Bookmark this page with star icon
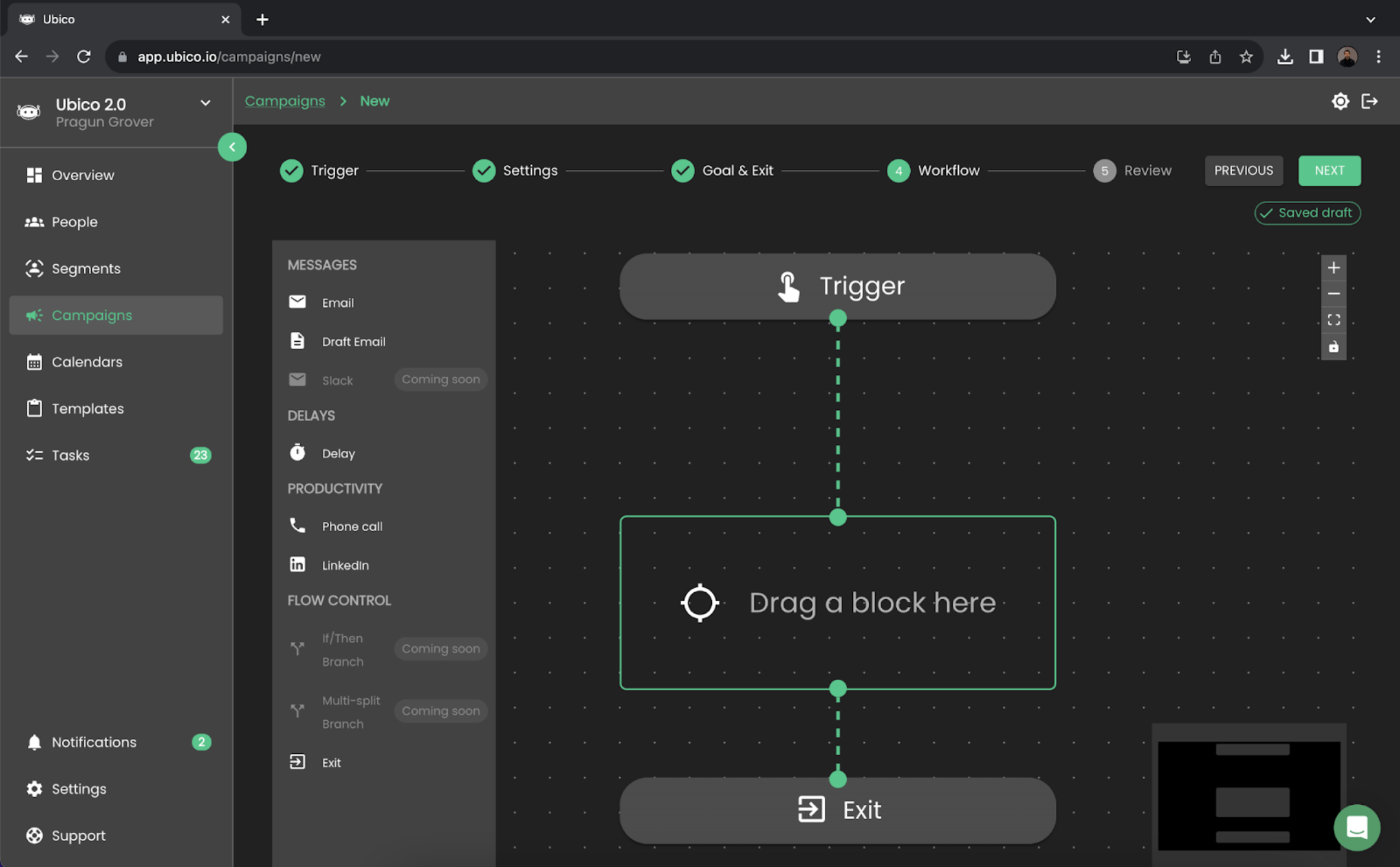 coord(1246,57)
